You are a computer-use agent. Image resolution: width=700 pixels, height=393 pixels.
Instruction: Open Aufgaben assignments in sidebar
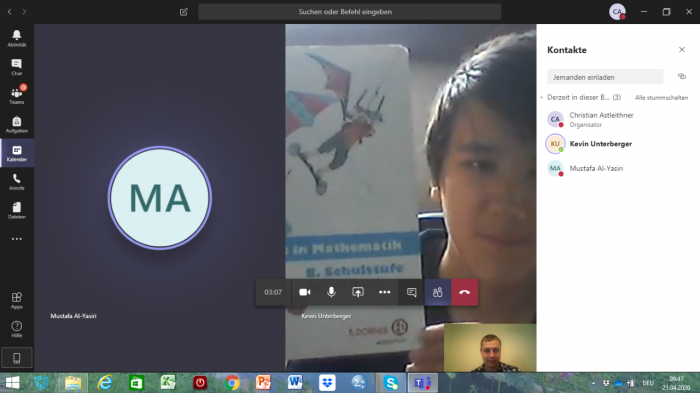[x=17, y=124]
